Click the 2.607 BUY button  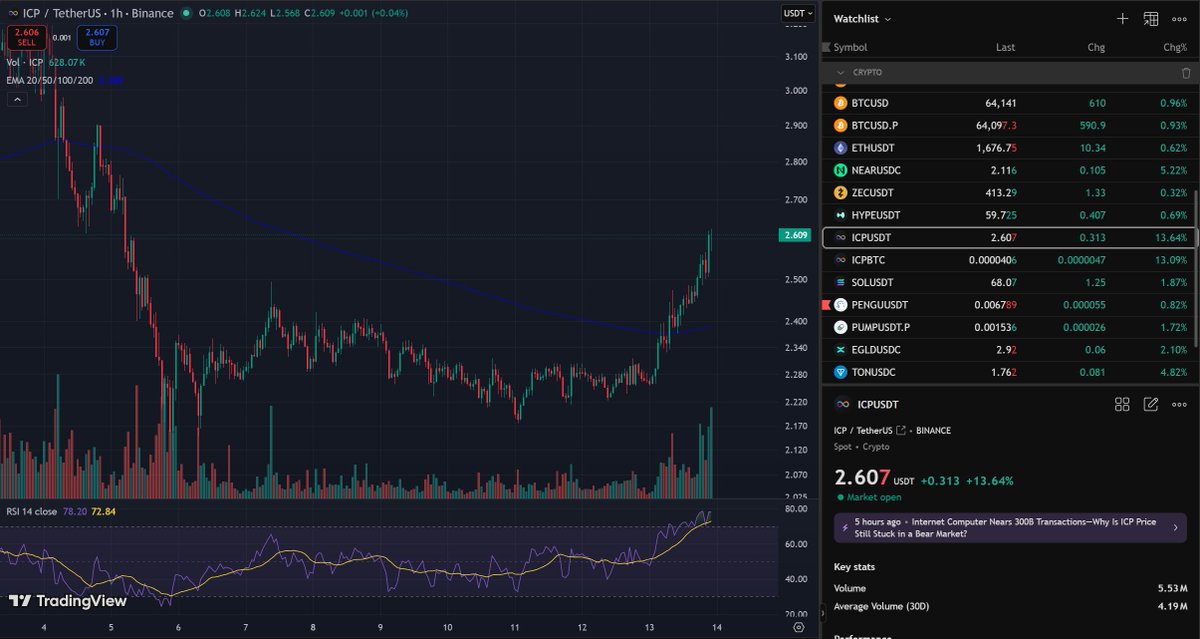pos(97,38)
